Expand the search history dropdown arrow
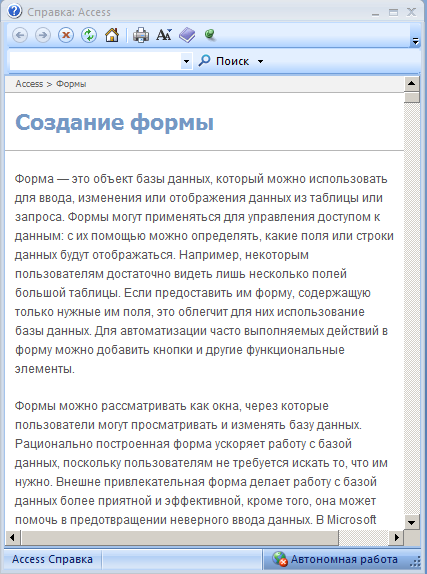 186,61
